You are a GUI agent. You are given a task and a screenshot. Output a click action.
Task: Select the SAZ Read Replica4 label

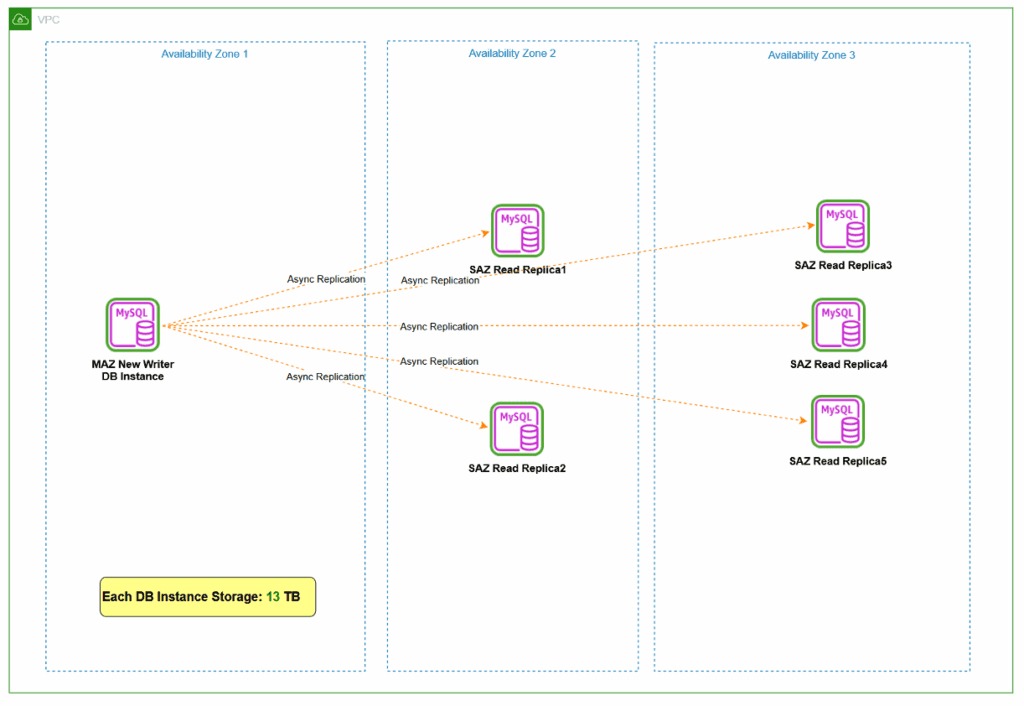(x=839, y=364)
